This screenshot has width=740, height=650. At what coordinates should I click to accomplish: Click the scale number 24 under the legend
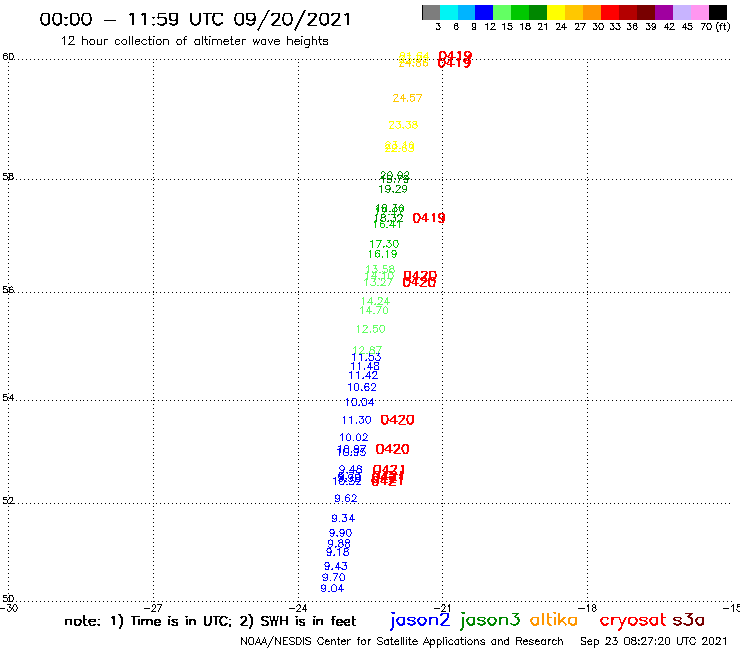[x=561, y=27]
